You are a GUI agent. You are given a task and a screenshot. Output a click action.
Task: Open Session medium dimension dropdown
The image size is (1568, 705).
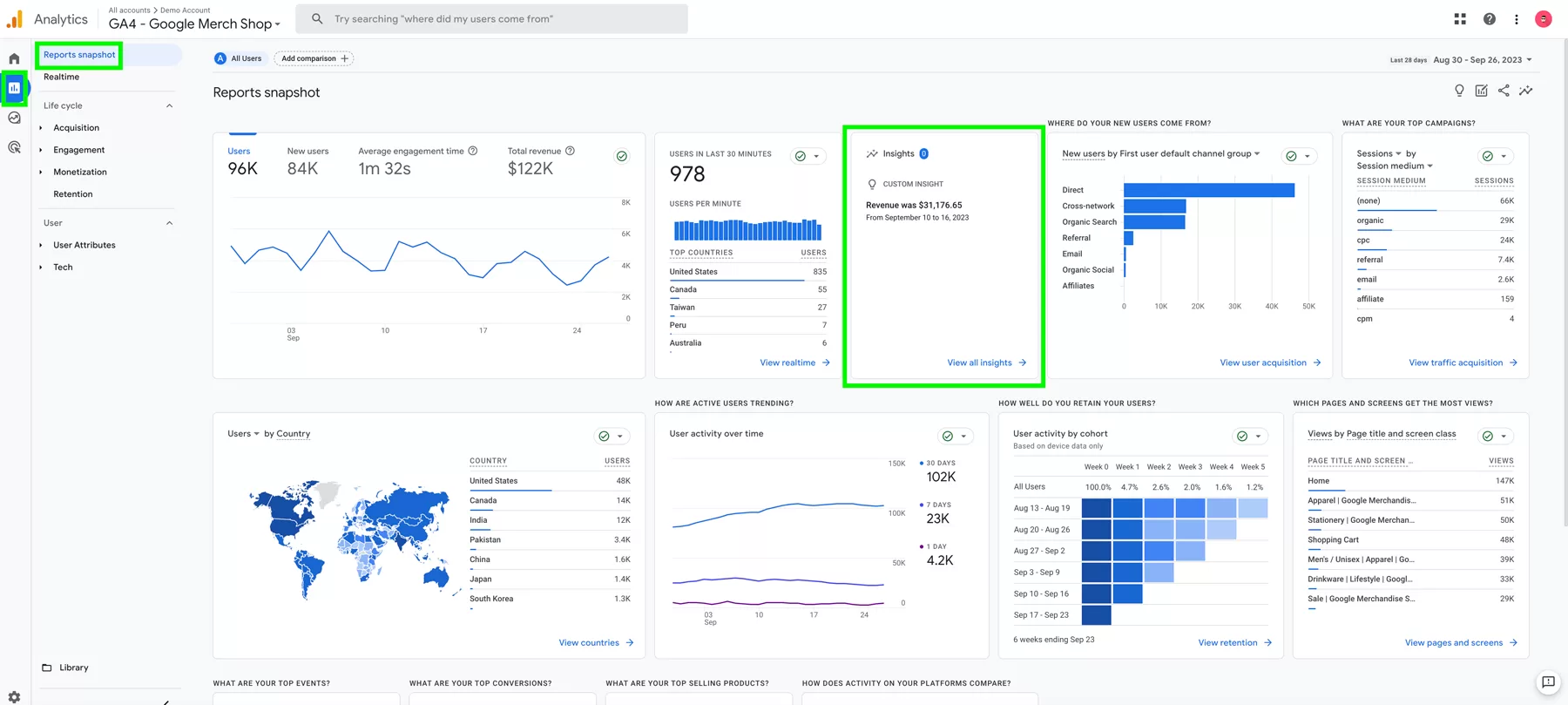(x=1395, y=166)
